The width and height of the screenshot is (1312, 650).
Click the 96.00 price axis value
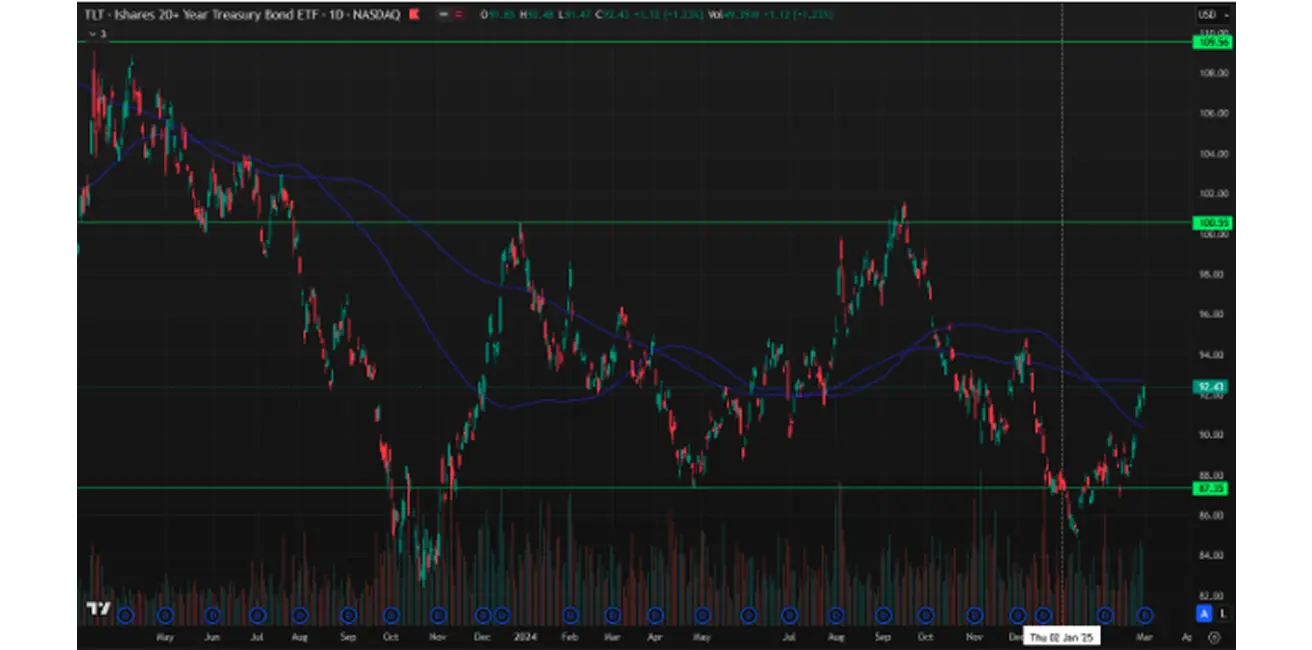pyautogui.click(x=1211, y=314)
